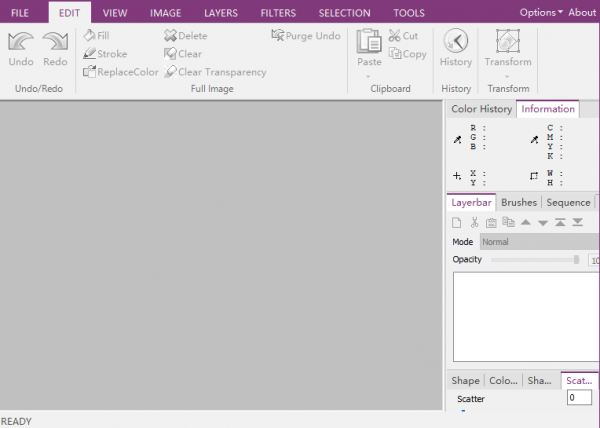Click the About link

coord(582,12)
